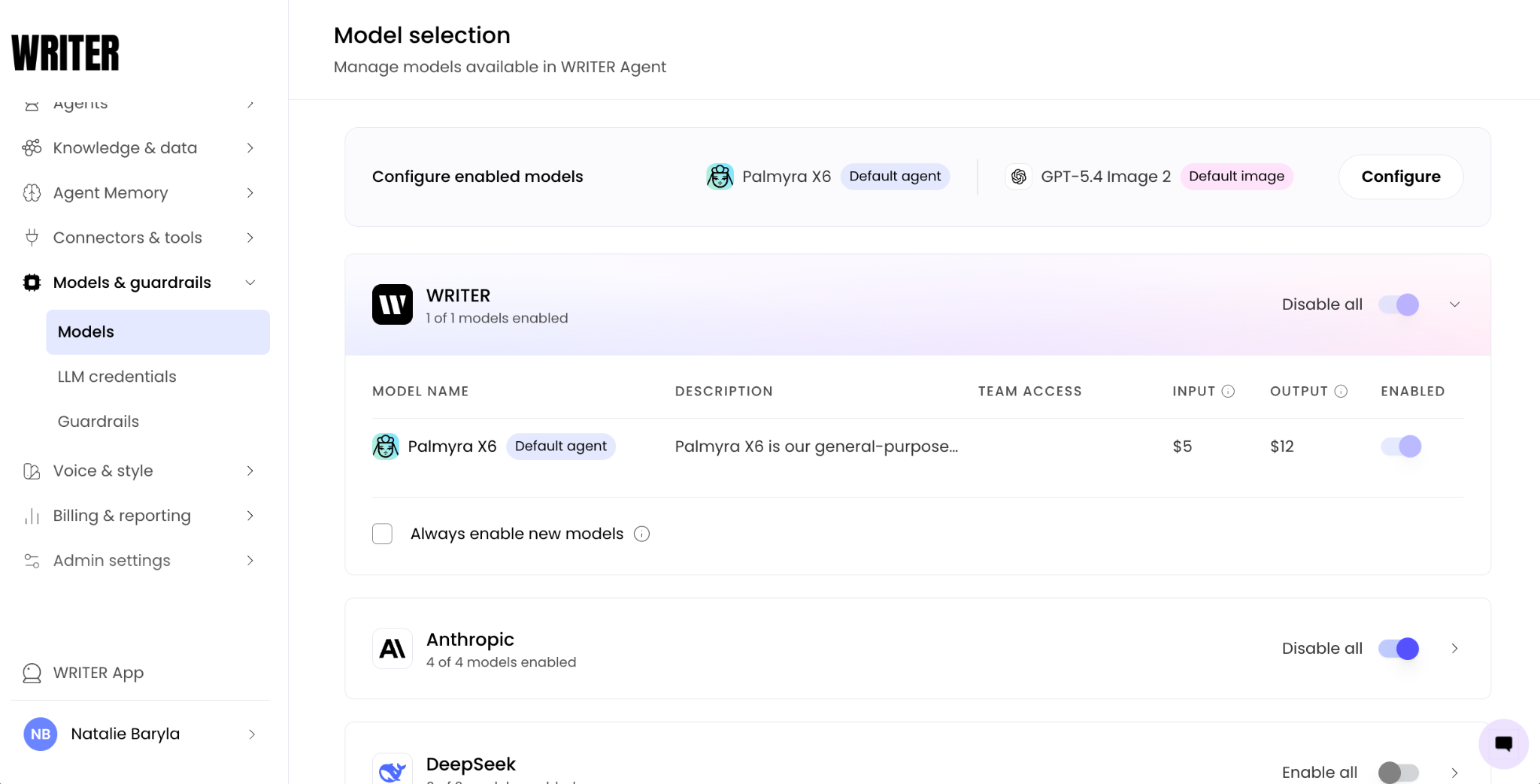1540x784 pixels.
Task: Click the Agent Memory brain icon
Action: [32, 193]
